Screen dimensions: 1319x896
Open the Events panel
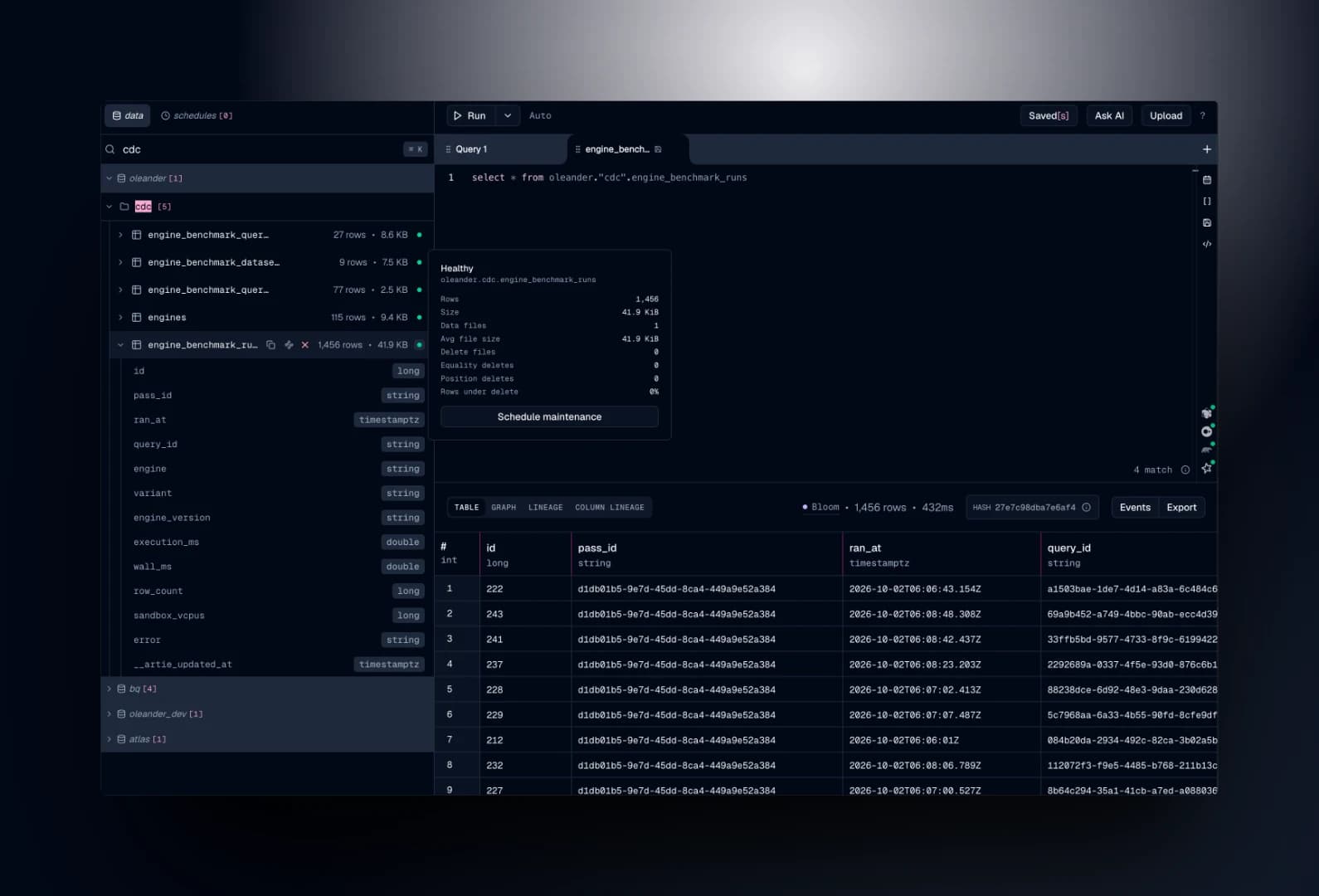click(x=1135, y=508)
